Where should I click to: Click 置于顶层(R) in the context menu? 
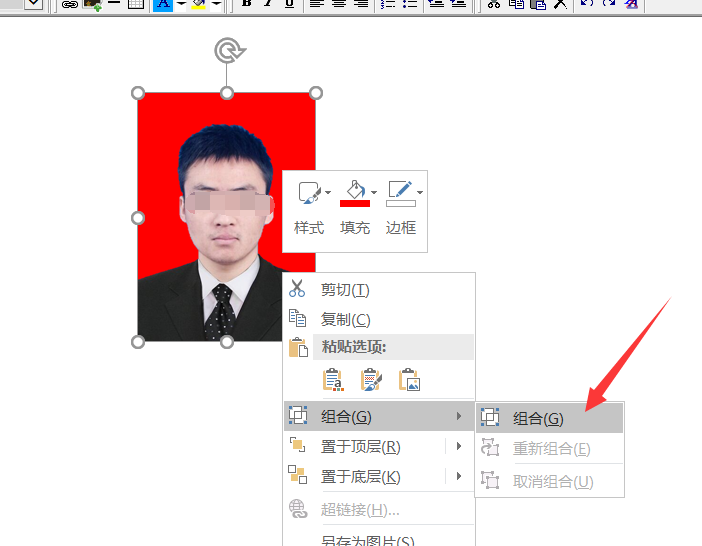click(x=360, y=446)
